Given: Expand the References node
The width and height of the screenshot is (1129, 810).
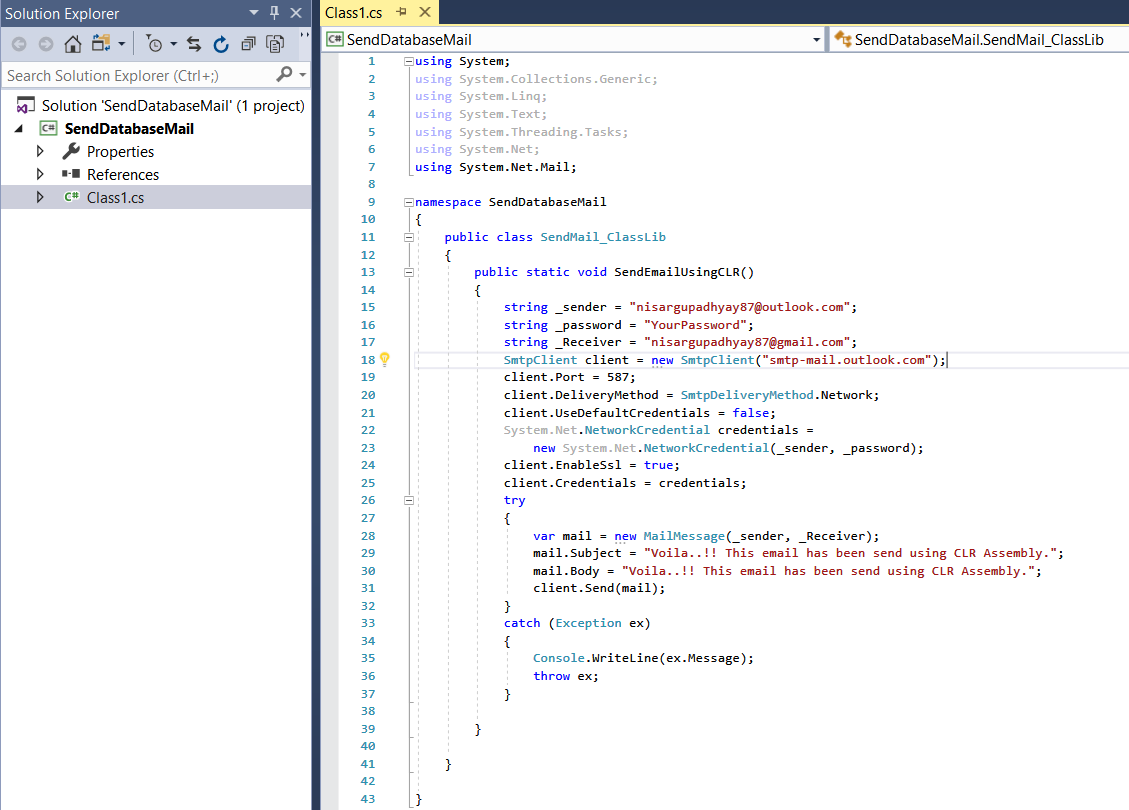Looking at the screenshot, I should tap(41, 175).
